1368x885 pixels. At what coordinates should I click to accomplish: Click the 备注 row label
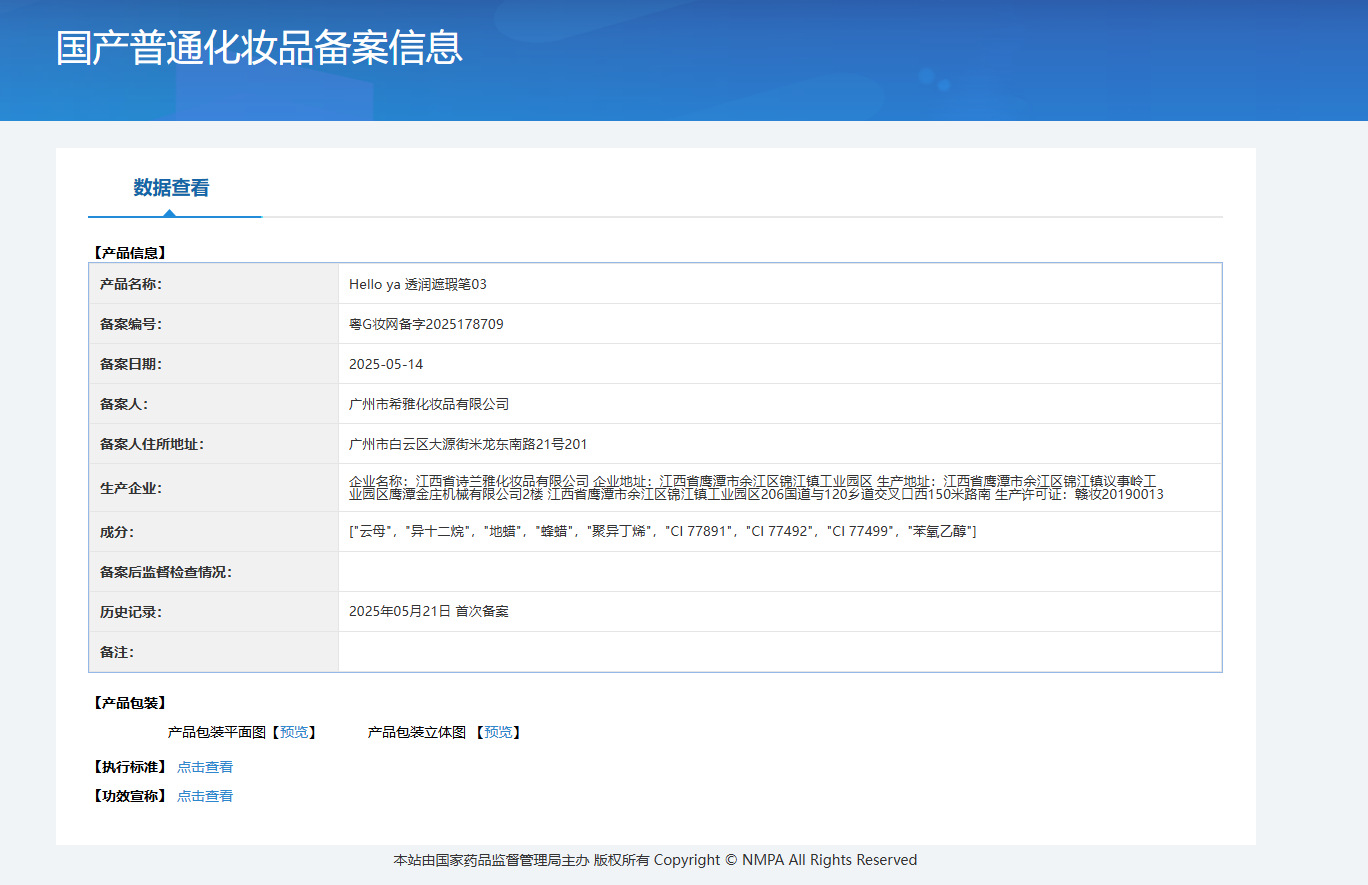coord(116,652)
